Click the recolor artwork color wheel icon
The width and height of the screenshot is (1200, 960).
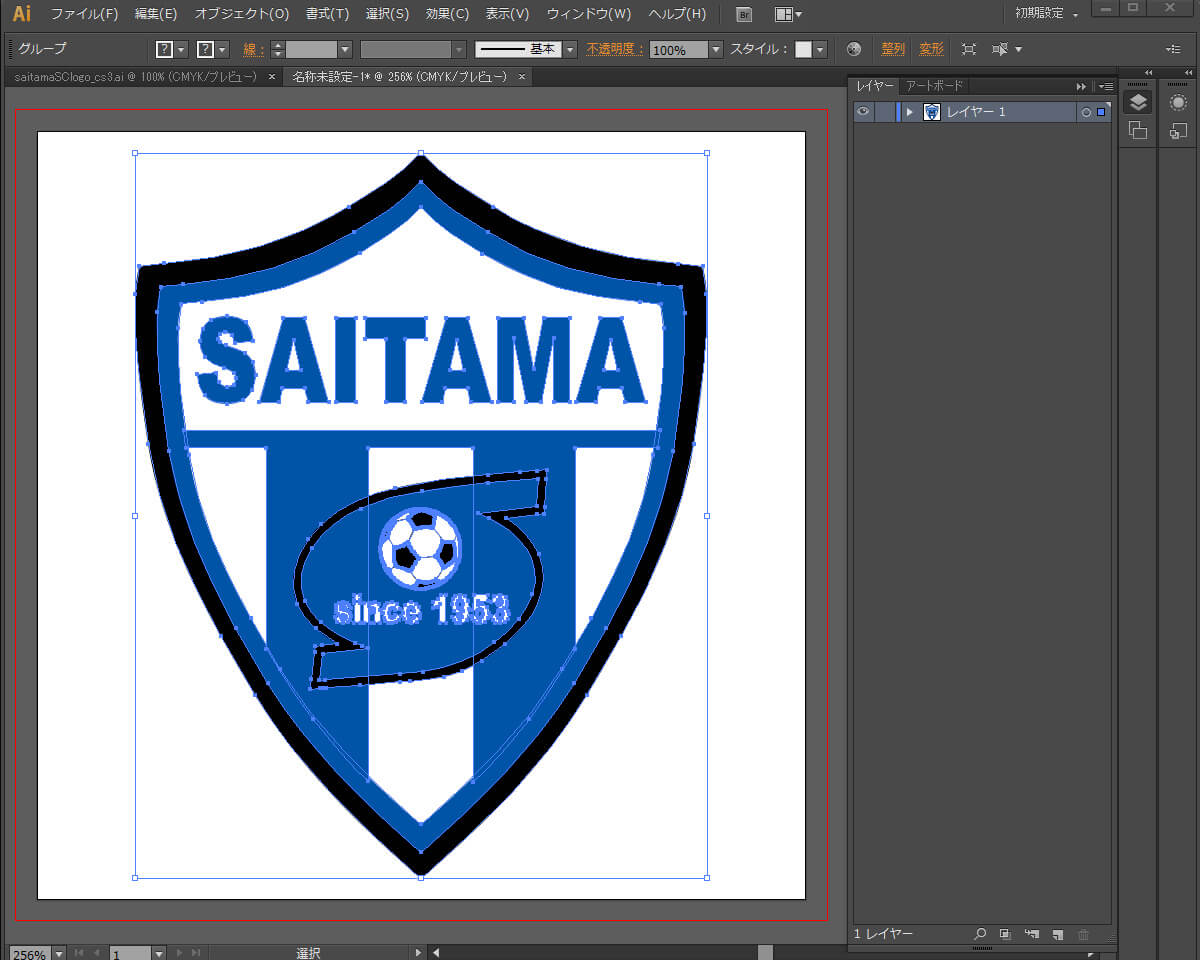pyautogui.click(x=853, y=49)
